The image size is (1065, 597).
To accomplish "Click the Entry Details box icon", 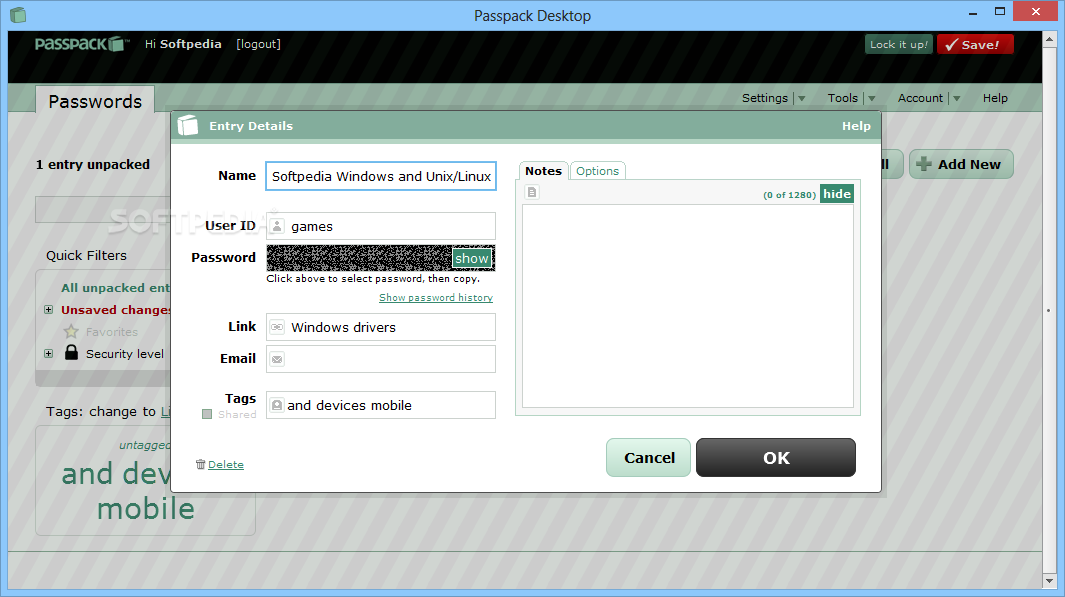I will pyautogui.click(x=188, y=125).
